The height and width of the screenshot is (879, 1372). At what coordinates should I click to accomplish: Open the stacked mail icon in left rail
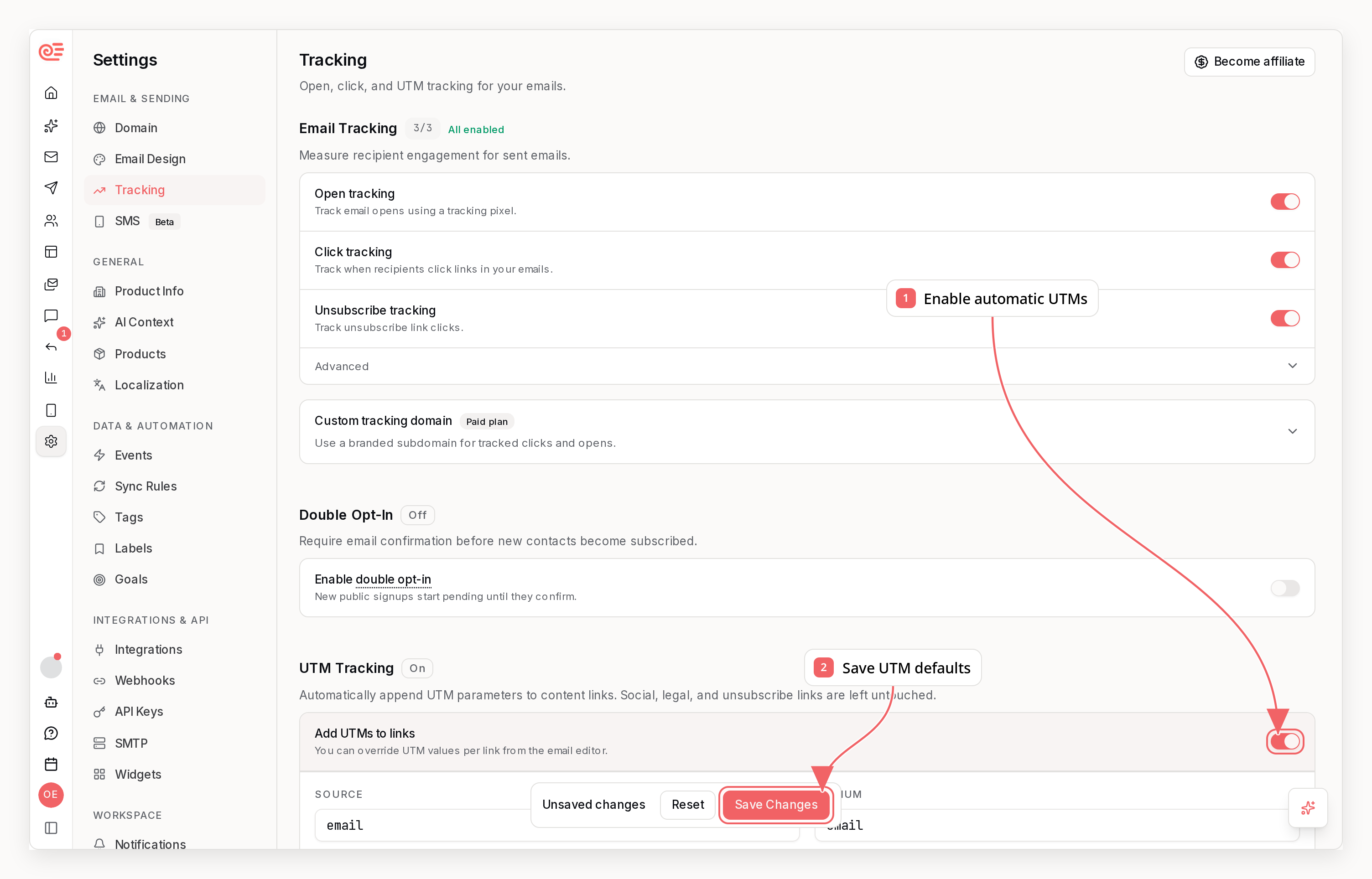(51, 284)
